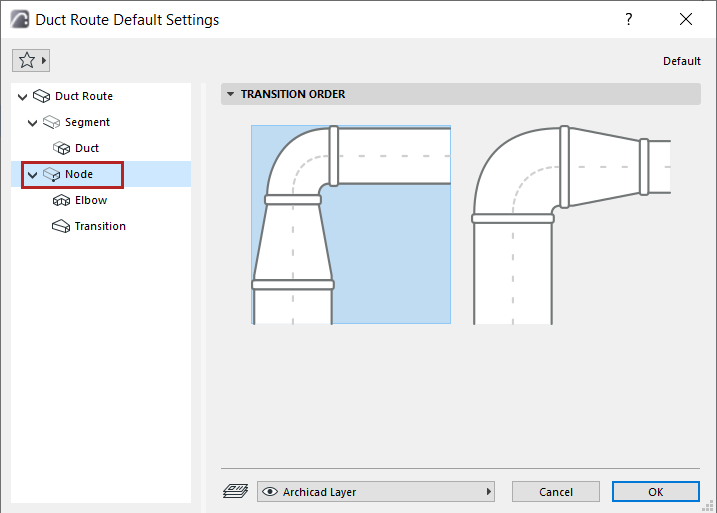The width and height of the screenshot is (717, 513).
Task: Click the Archicad logo in title bar
Action: click(19, 19)
